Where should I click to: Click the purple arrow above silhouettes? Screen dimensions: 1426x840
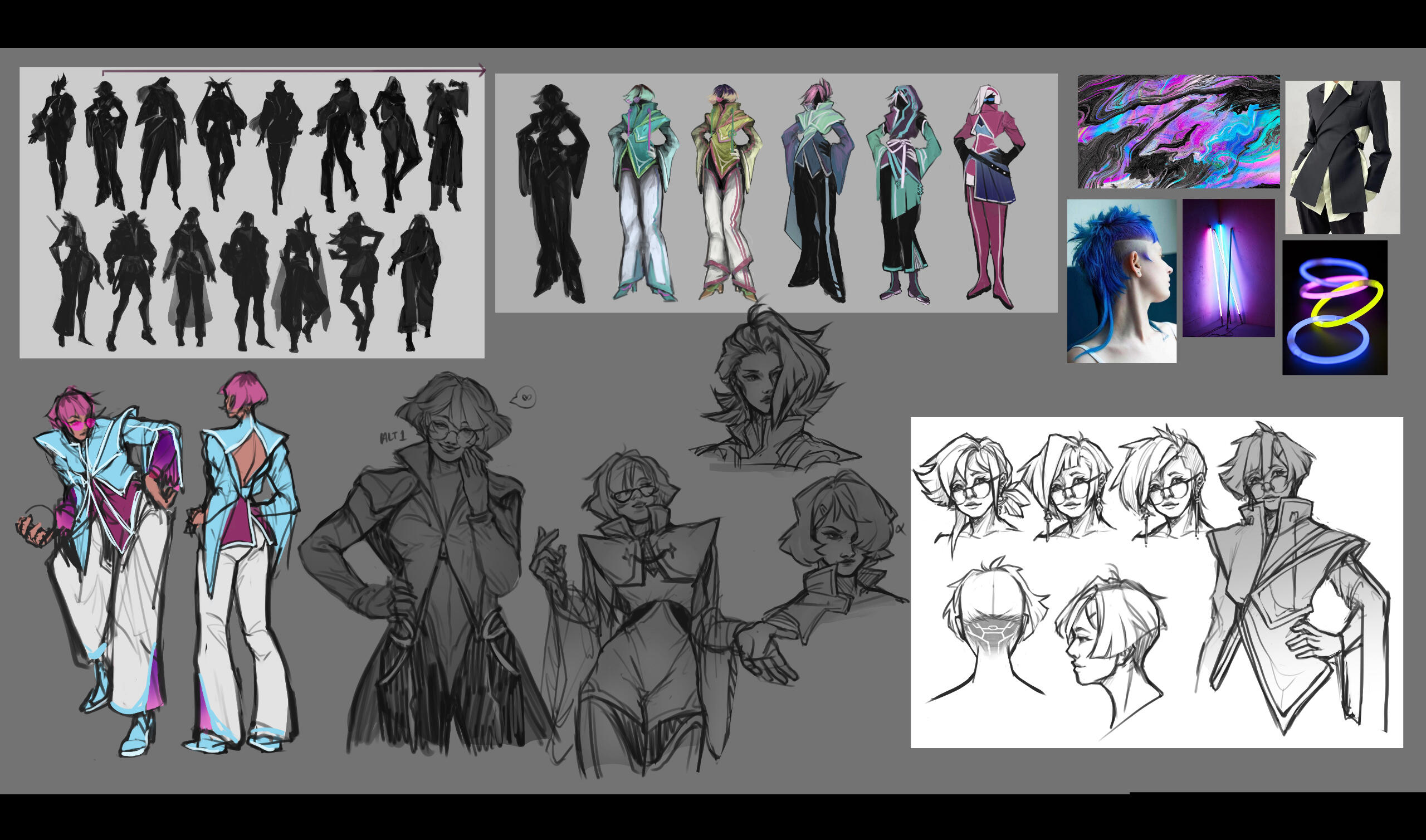(293, 71)
